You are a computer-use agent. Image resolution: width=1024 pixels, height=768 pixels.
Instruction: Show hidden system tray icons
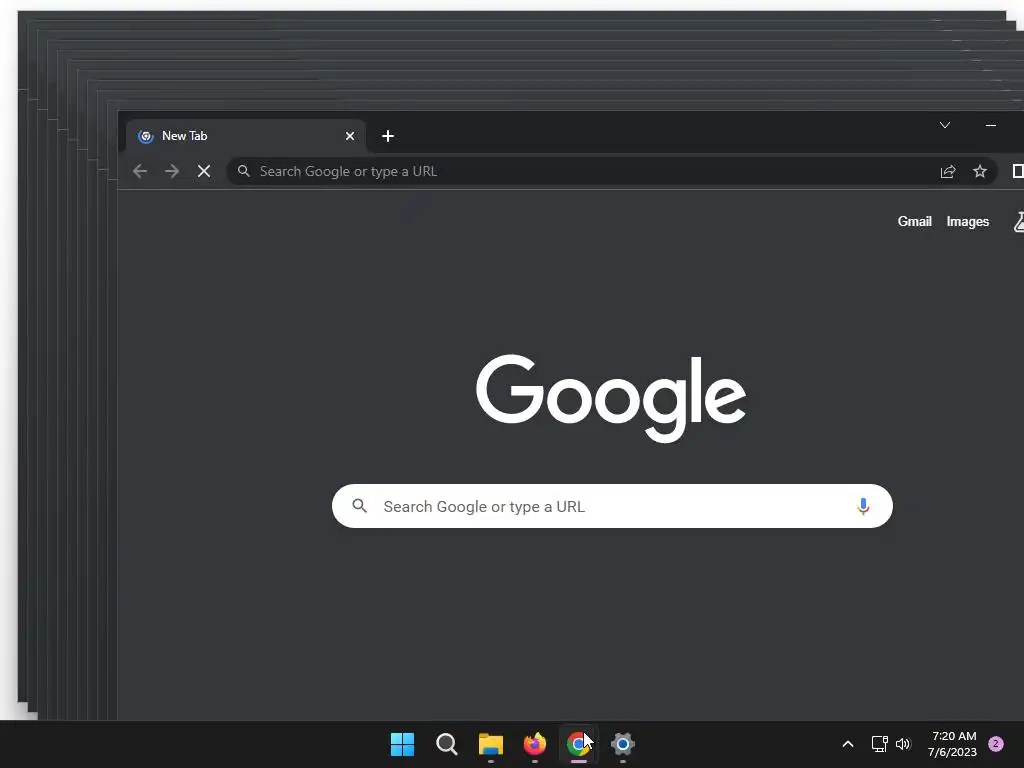(x=848, y=744)
